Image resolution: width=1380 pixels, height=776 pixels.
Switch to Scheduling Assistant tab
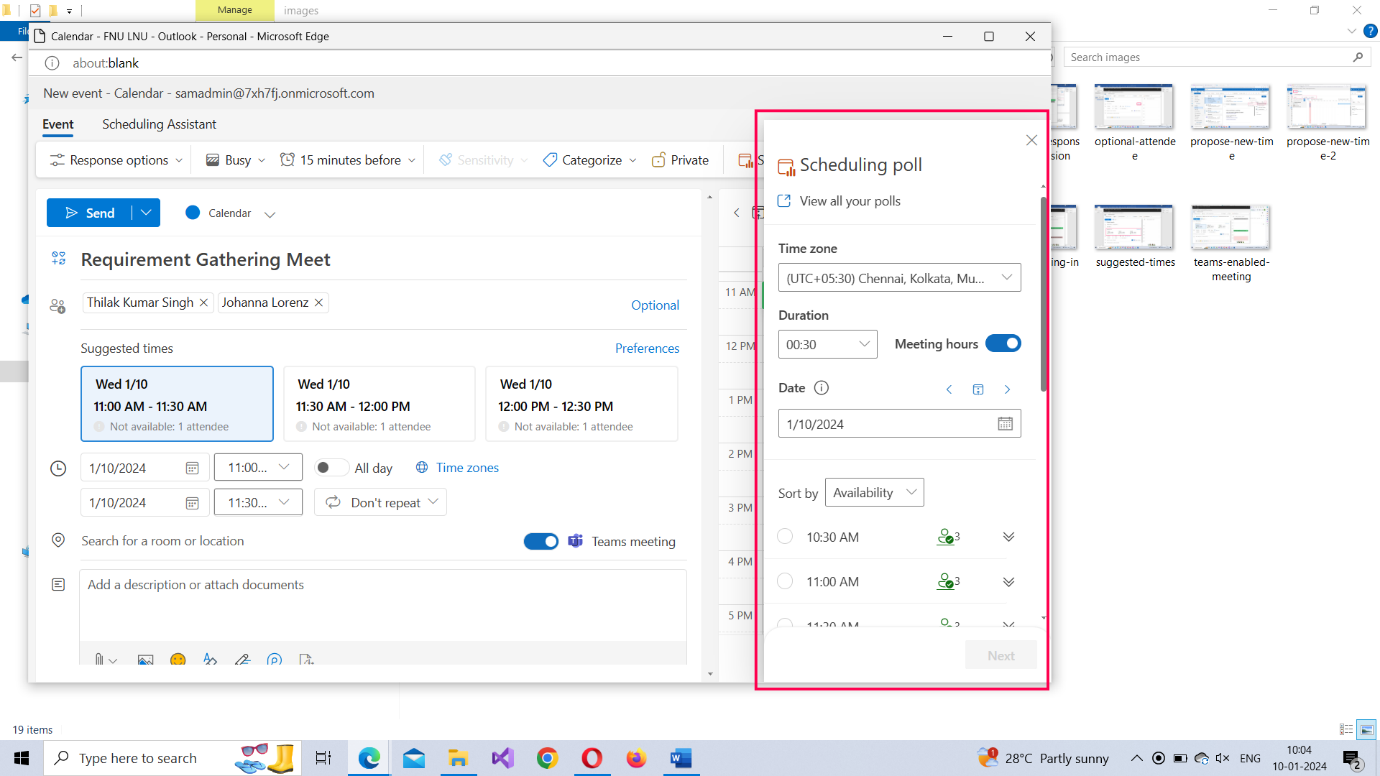coord(159,125)
